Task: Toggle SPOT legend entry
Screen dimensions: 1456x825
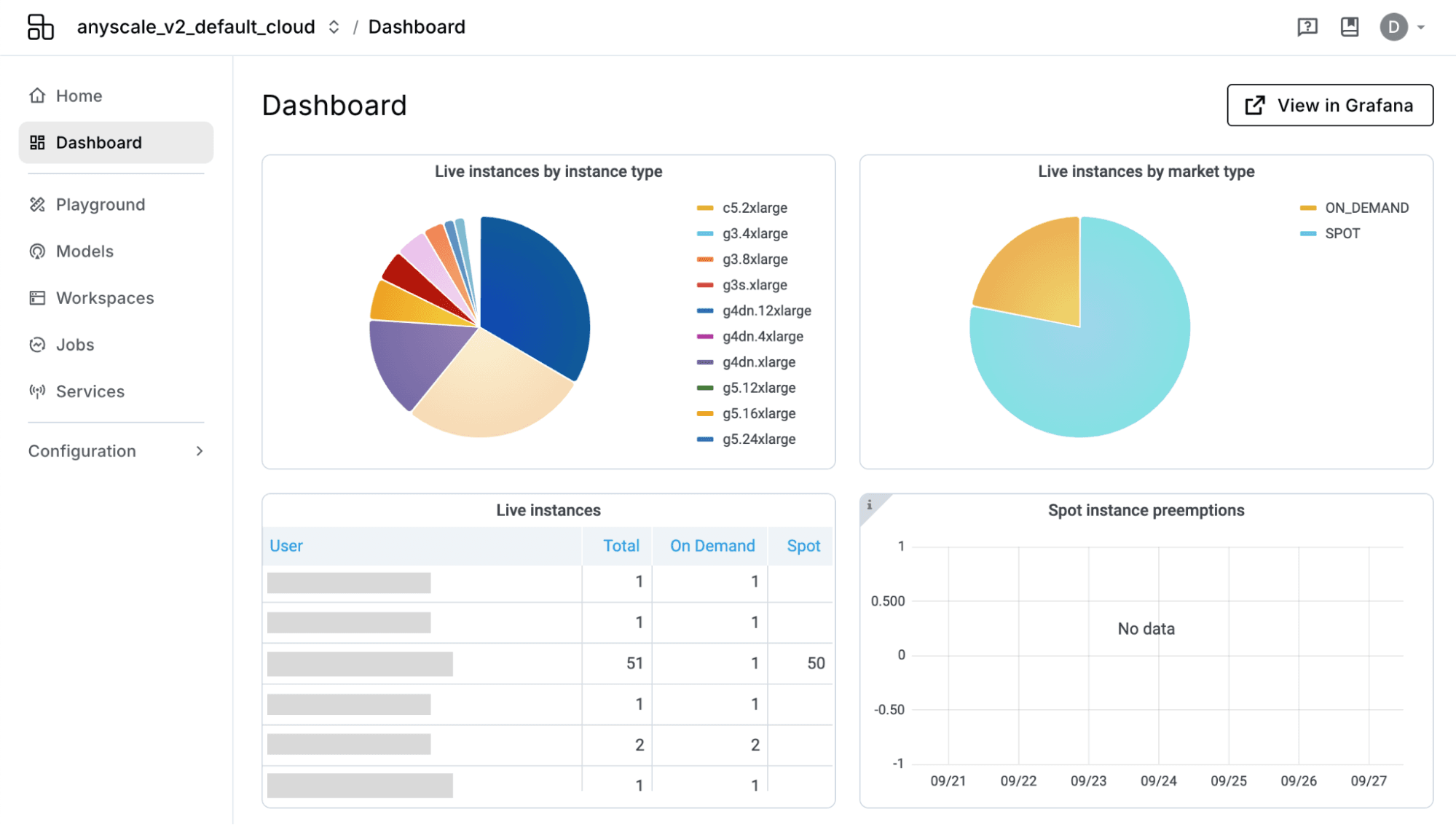Action: 1330,233
